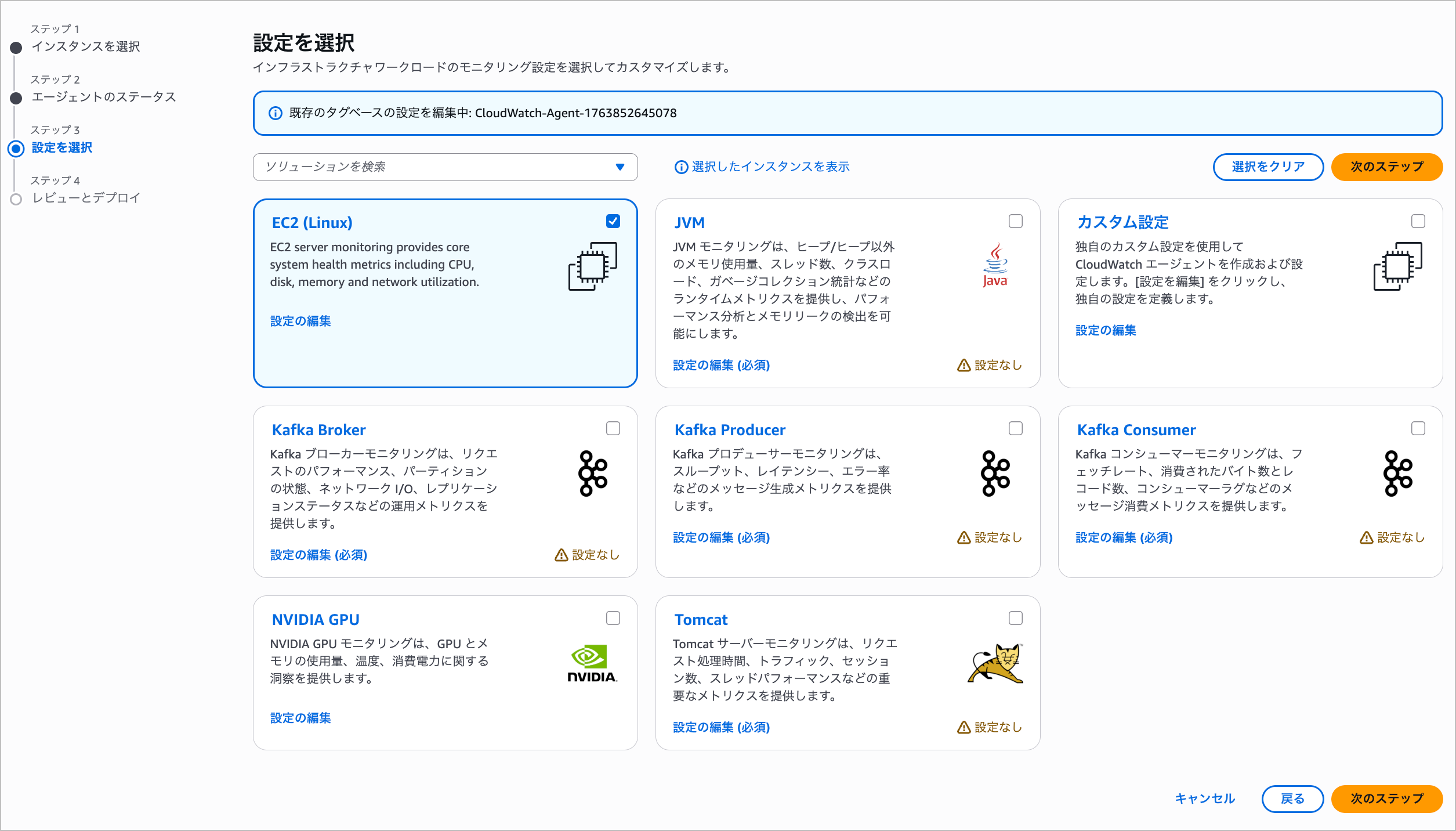Image resolution: width=1456 pixels, height=831 pixels.
Task: Select ステップ 4 レビューとデプロイ
Action: click(85, 198)
